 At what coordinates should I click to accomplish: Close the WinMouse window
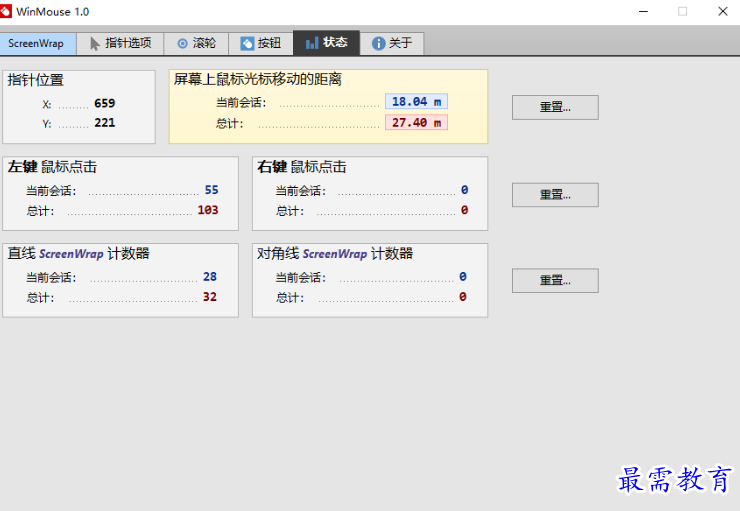pos(723,11)
